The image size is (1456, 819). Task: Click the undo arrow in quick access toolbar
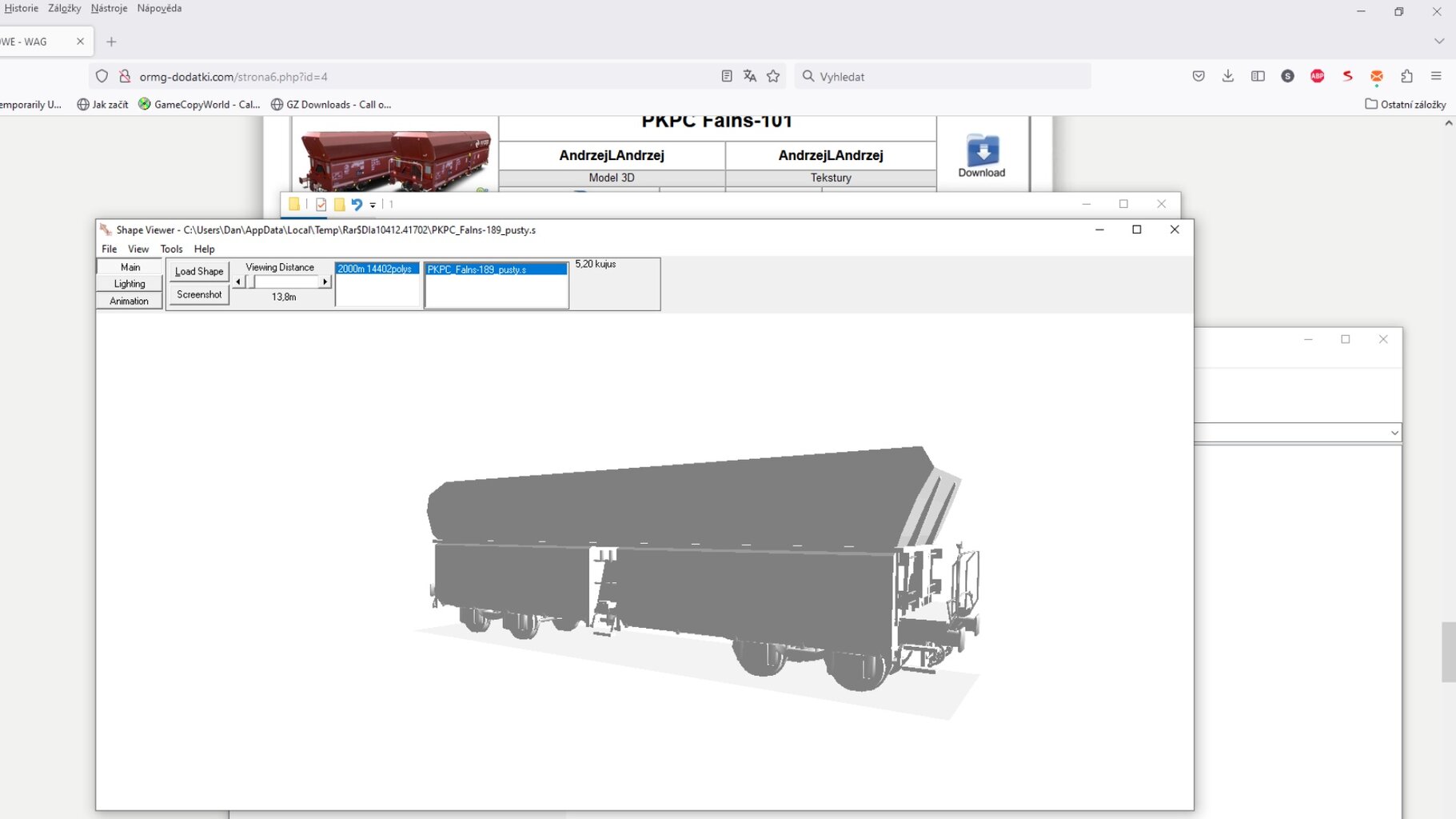click(357, 205)
